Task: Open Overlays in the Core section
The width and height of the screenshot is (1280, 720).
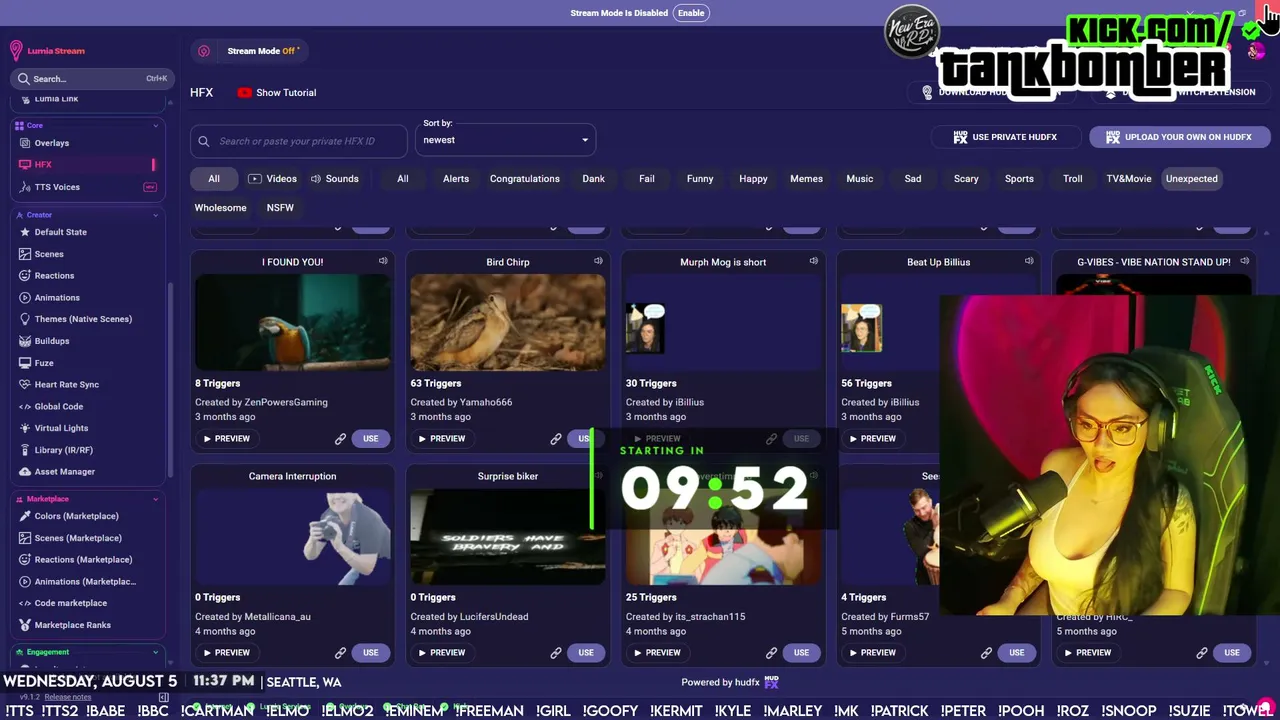Action: click(52, 143)
